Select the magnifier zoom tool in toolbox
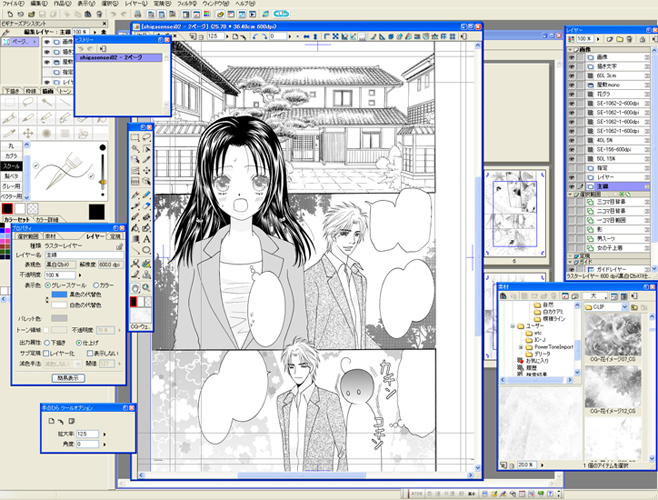Viewport: 658px width, 500px height. [x=146, y=288]
